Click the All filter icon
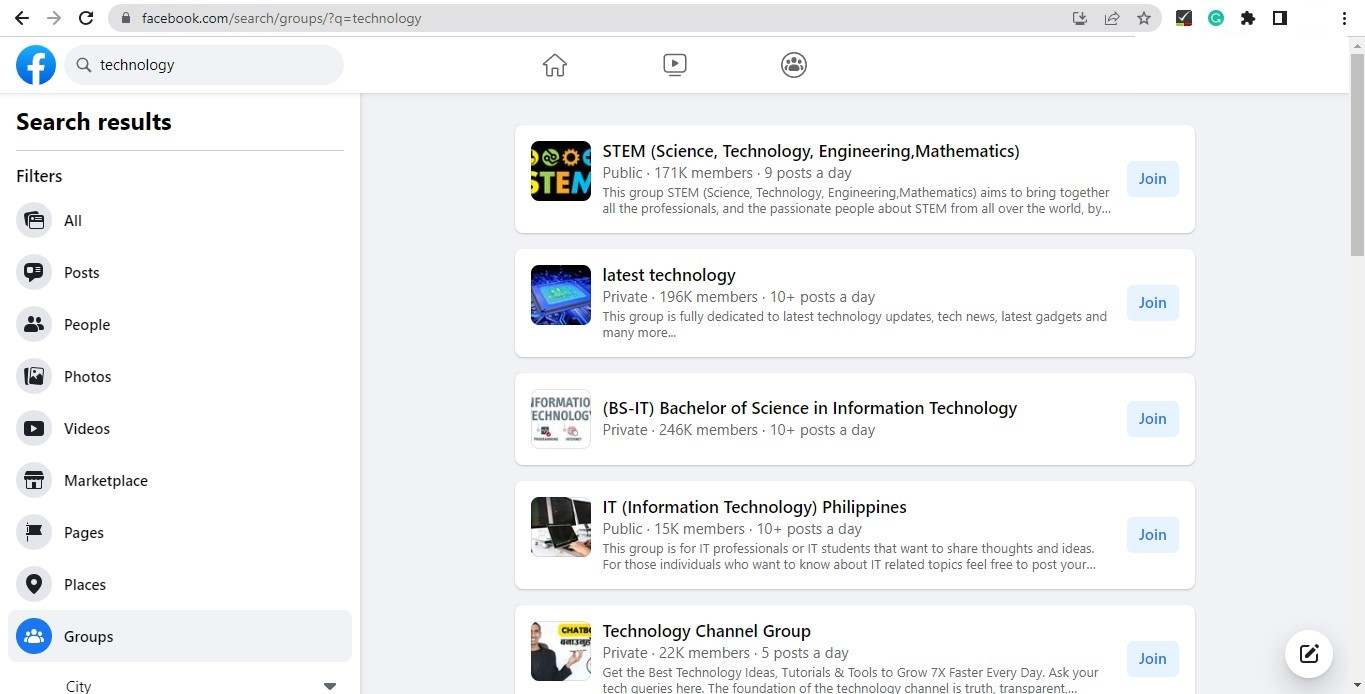1365x694 pixels. [34, 221]
